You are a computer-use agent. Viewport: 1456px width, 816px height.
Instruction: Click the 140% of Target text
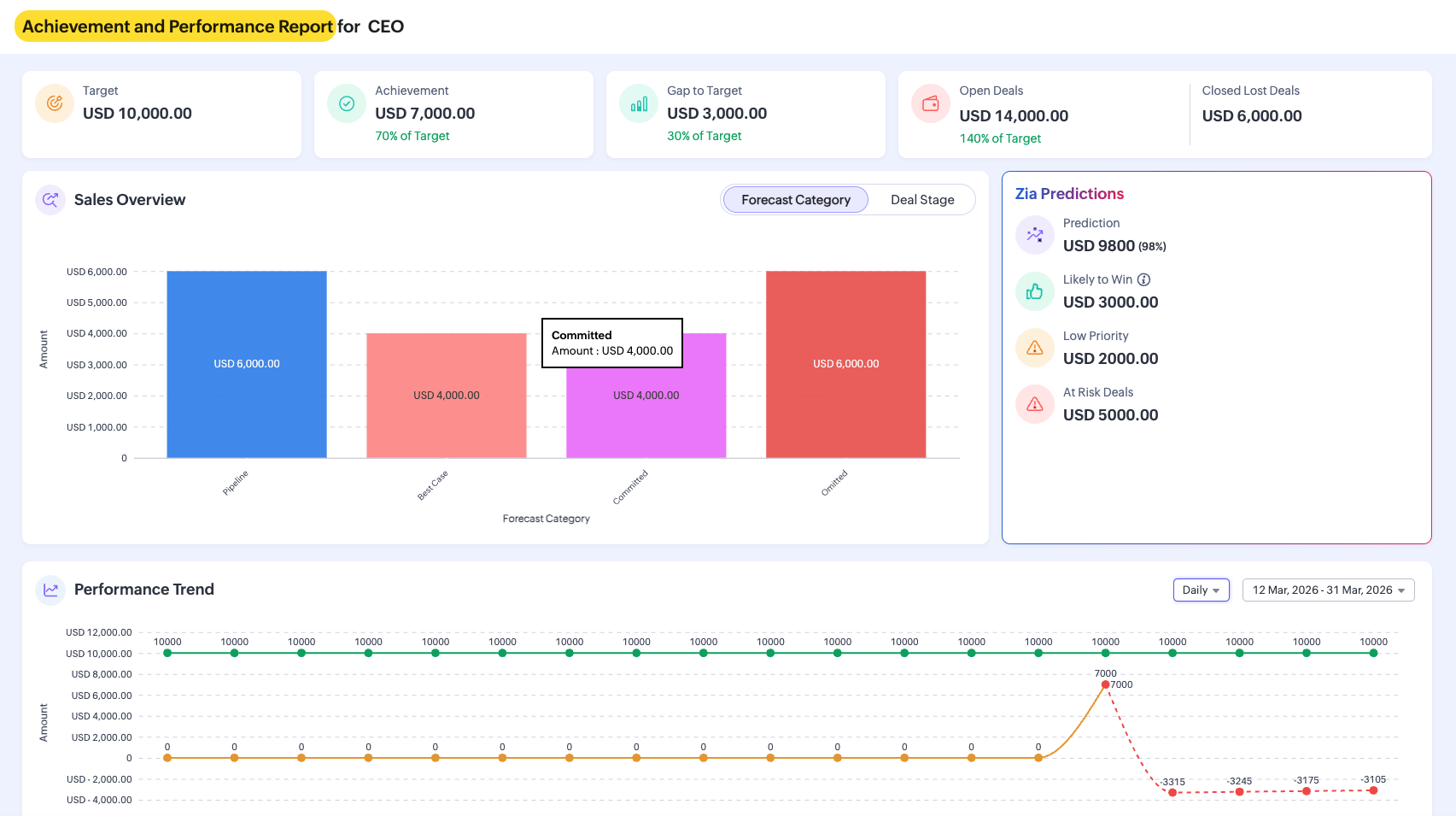coord(1000,138)
